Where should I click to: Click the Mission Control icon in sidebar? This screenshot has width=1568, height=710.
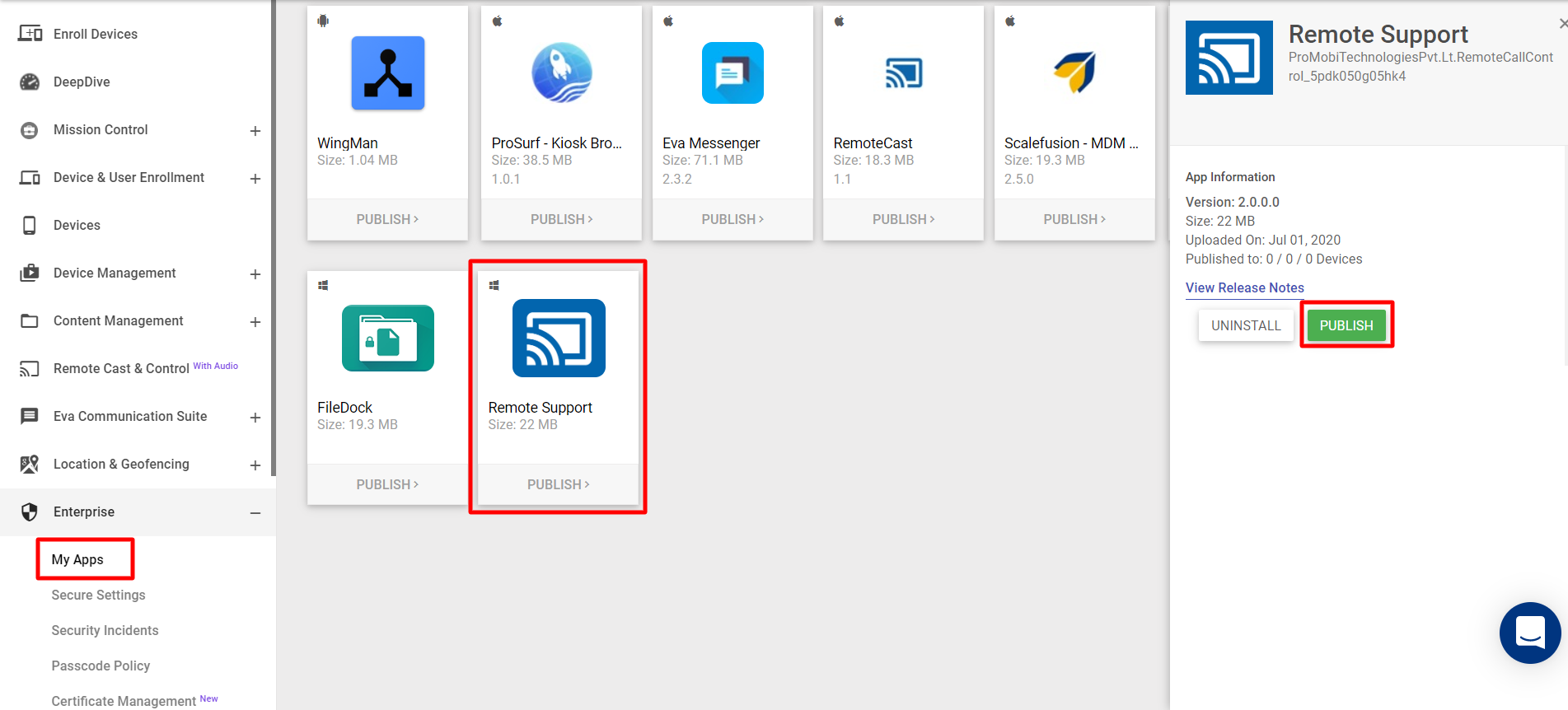pyautogui.click(x=30, y=130)
